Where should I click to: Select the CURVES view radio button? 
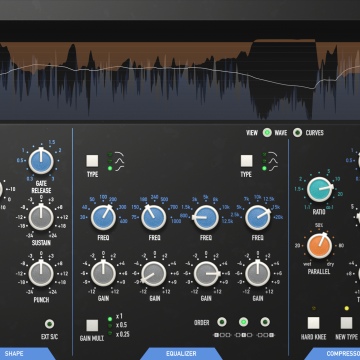pos(297,133)
